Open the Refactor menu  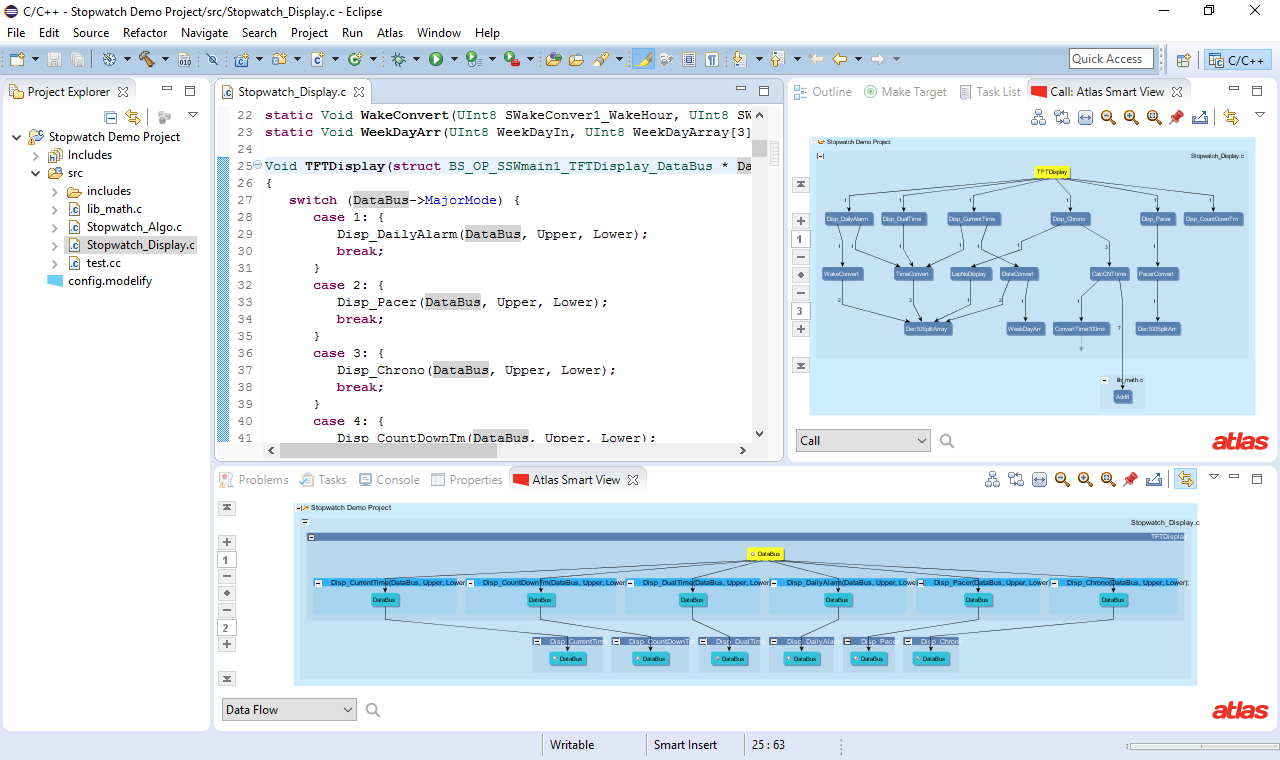tap(145, 33)
